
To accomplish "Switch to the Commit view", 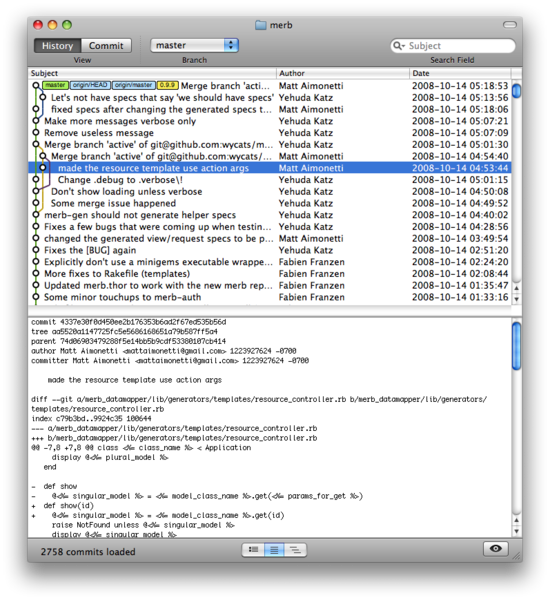I will 106,46.
